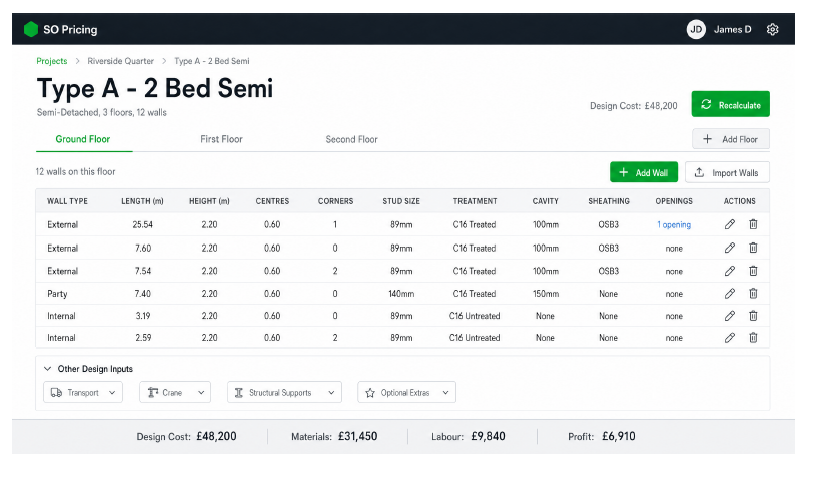Click the Add Wall button label
The height and width of the screenshot is (494, 819).
coord(652,173)
